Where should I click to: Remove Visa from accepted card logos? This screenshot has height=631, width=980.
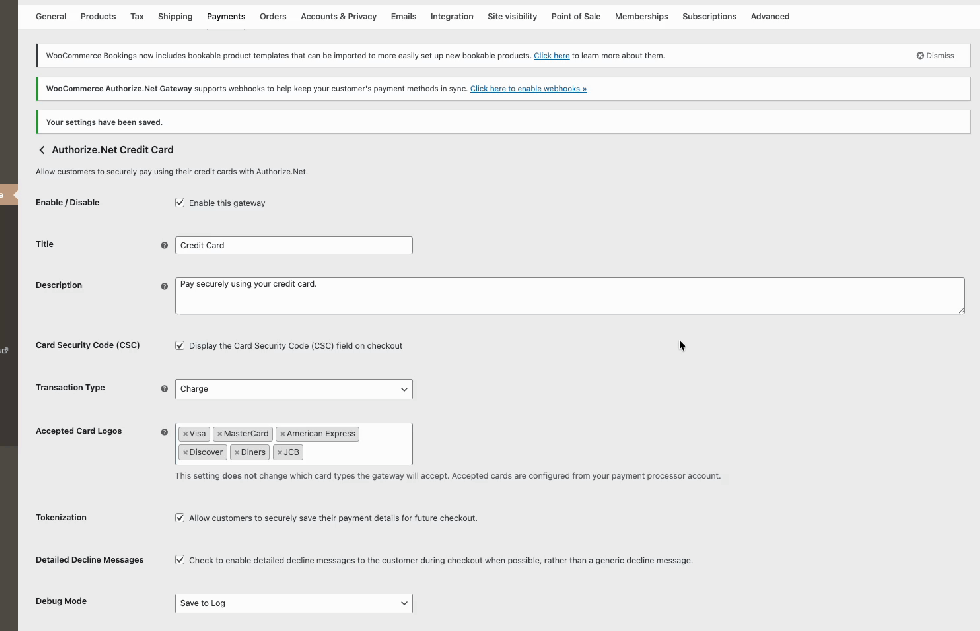pos(185,434)
